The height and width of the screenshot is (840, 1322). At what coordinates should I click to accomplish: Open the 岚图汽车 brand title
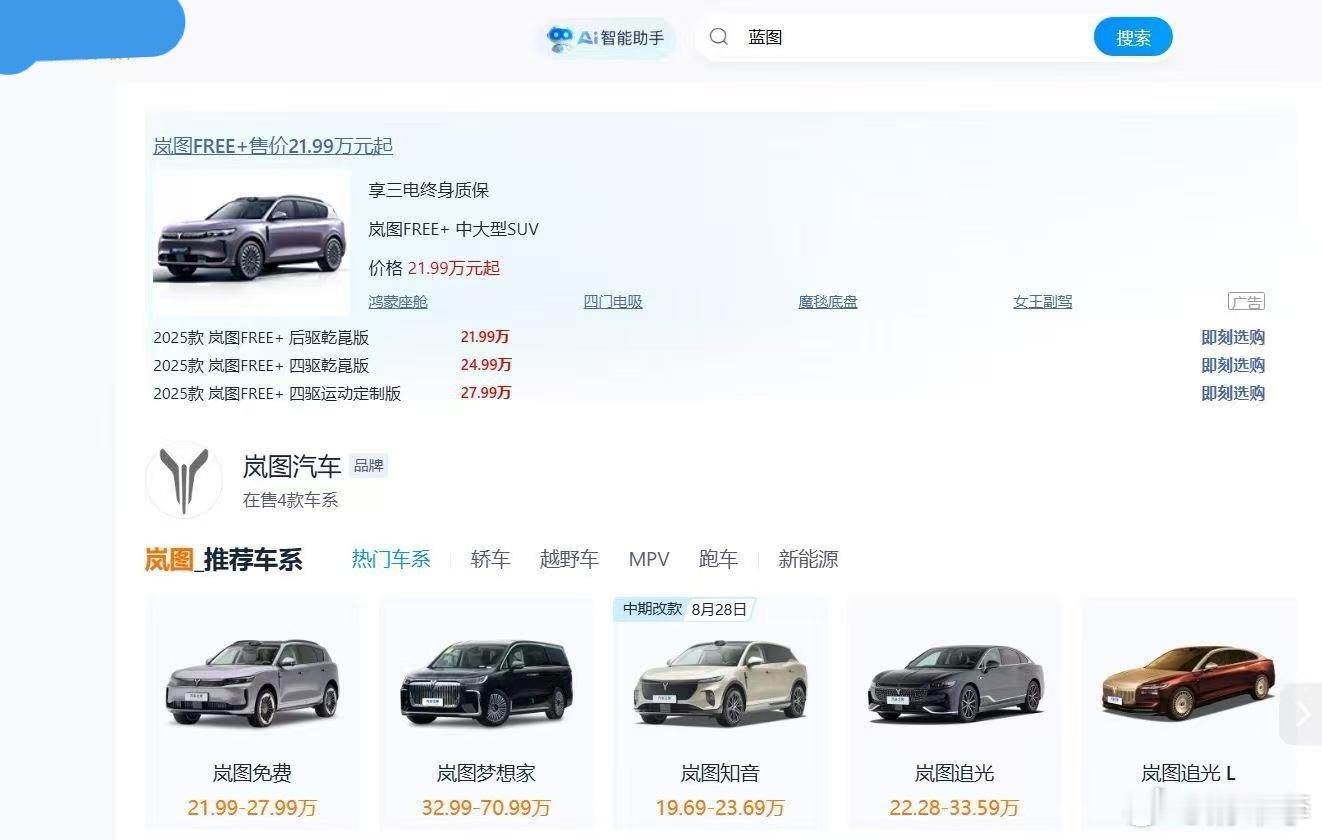click(292, 466)
